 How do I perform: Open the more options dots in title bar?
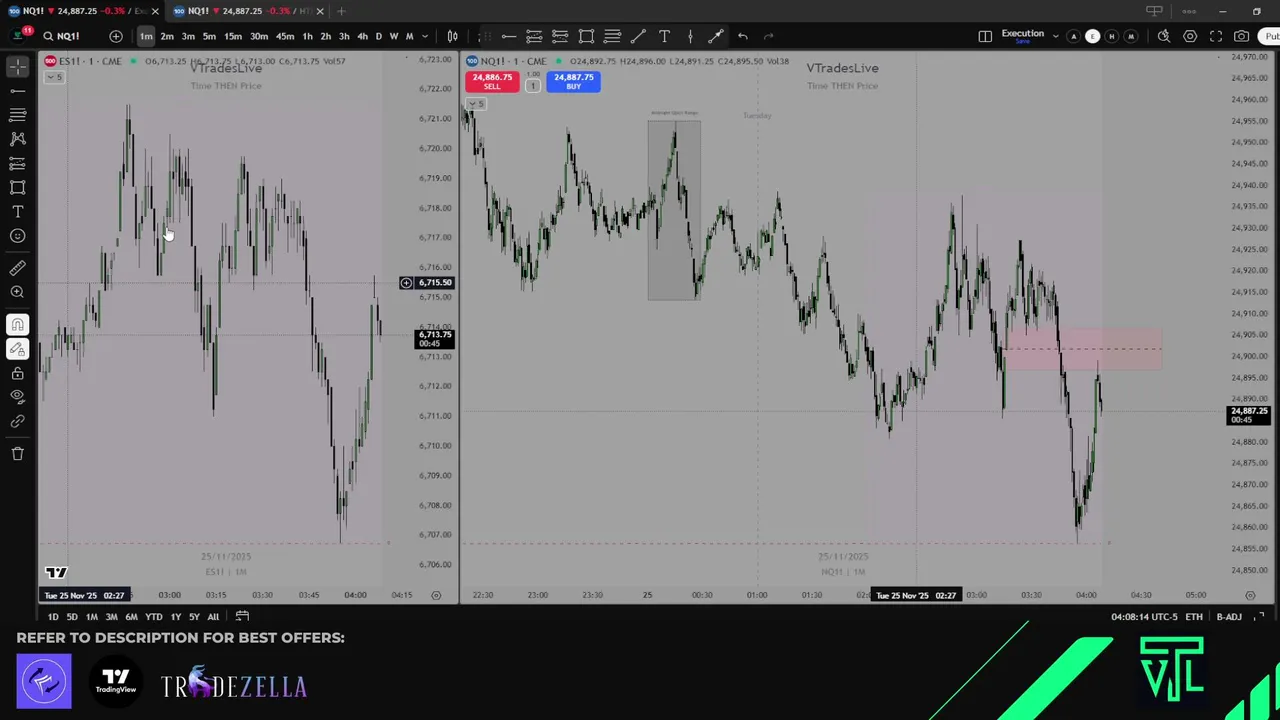click(1189, 11)
